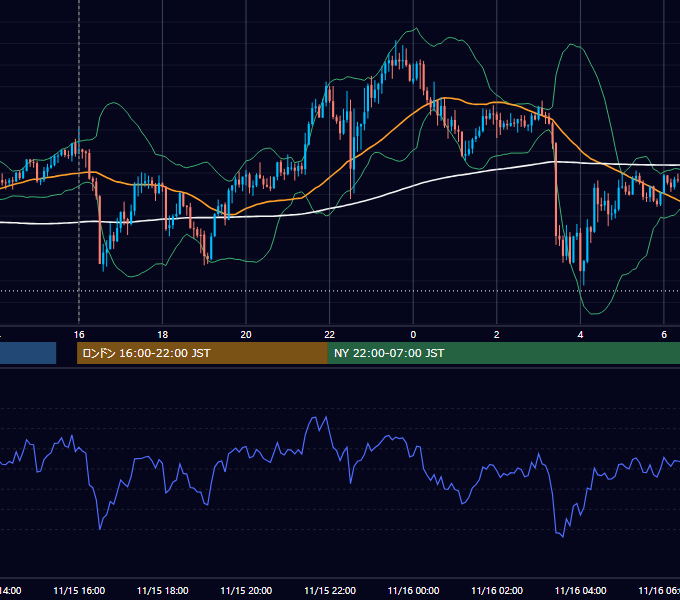Click the blue session bar before London
The image size is (680, 600).
click(x=28, y=353)
